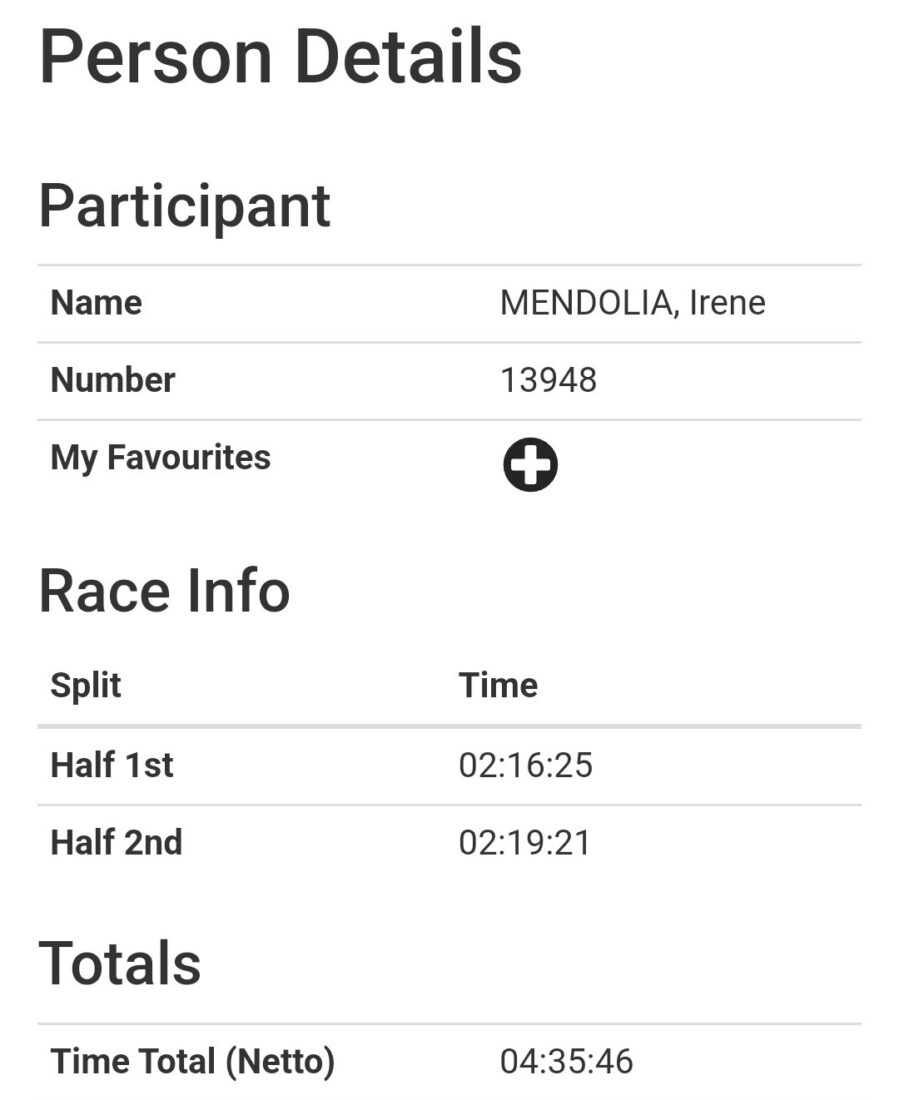Select the Participant section heading
The width and height of the screenshot is (899, 1100).
tap(184, 205)
